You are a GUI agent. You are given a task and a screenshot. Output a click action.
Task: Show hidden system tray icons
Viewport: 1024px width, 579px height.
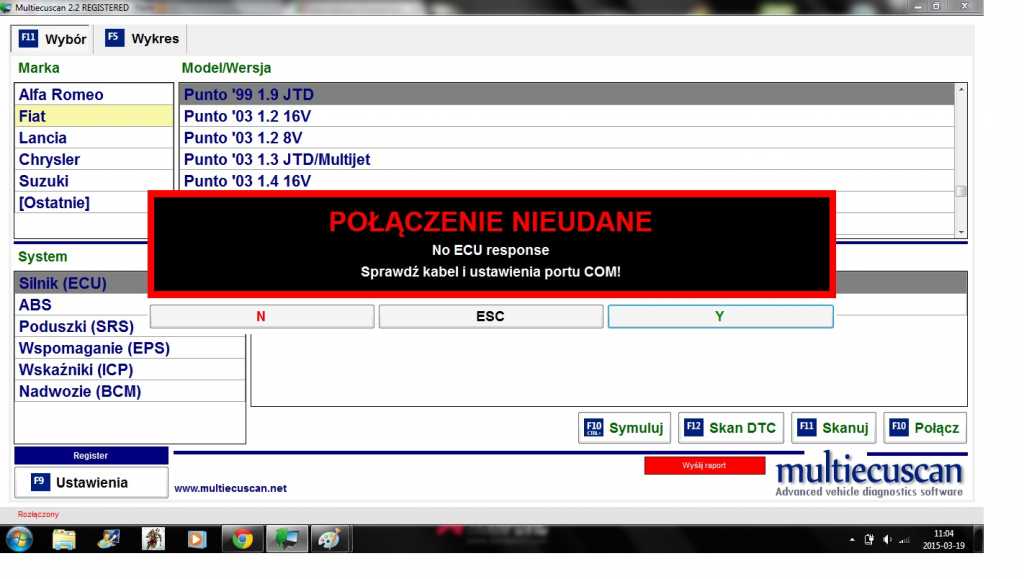853,540
